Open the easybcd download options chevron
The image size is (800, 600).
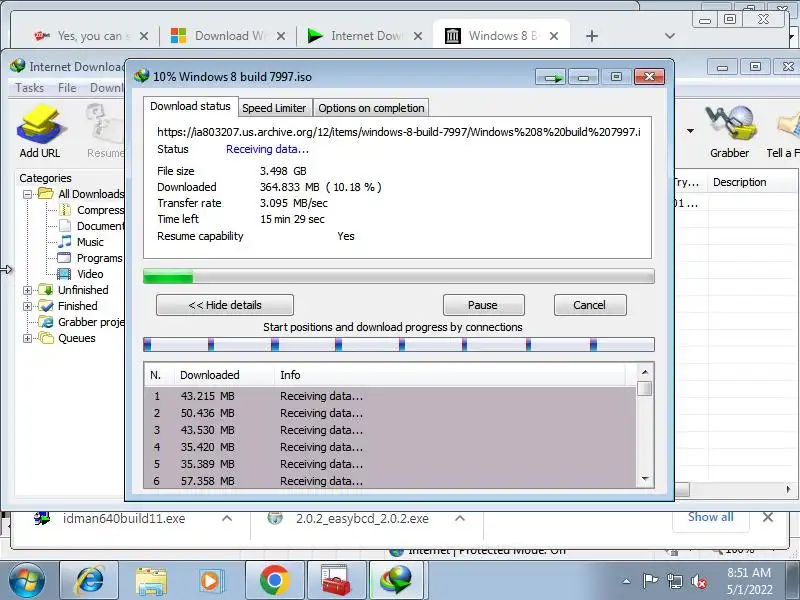click(460, 518)
